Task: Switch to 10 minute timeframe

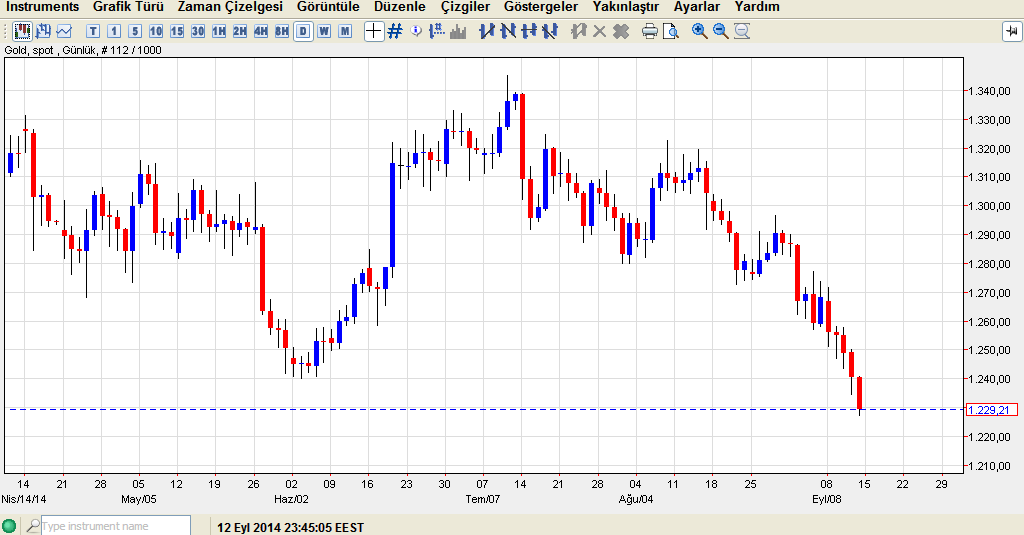Action: point(156,31)
